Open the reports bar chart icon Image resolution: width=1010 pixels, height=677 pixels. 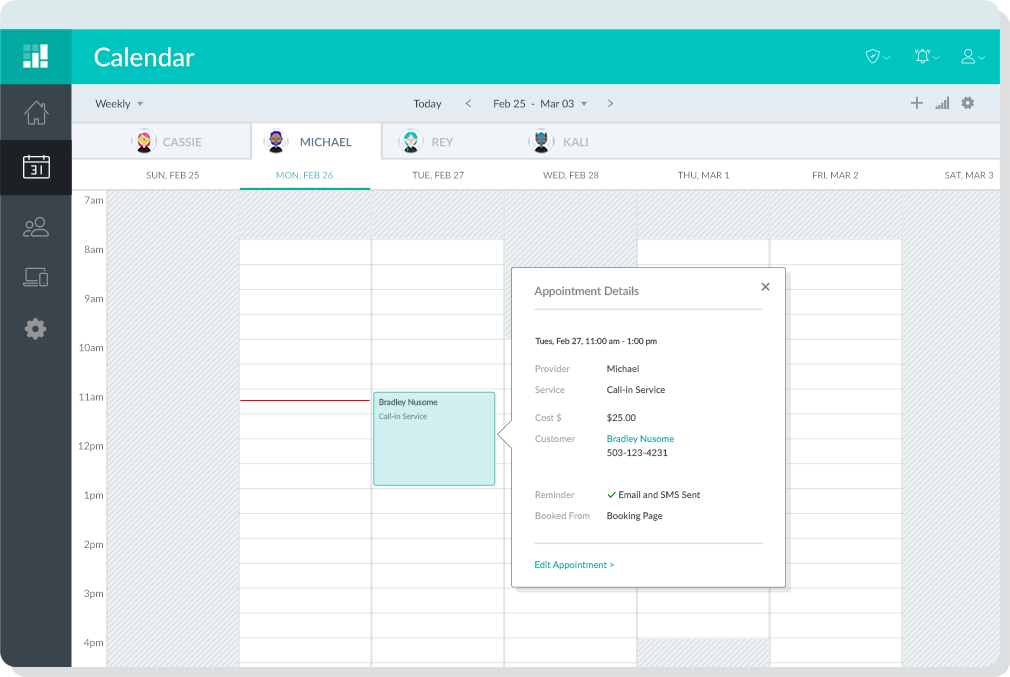pos(942,103)
